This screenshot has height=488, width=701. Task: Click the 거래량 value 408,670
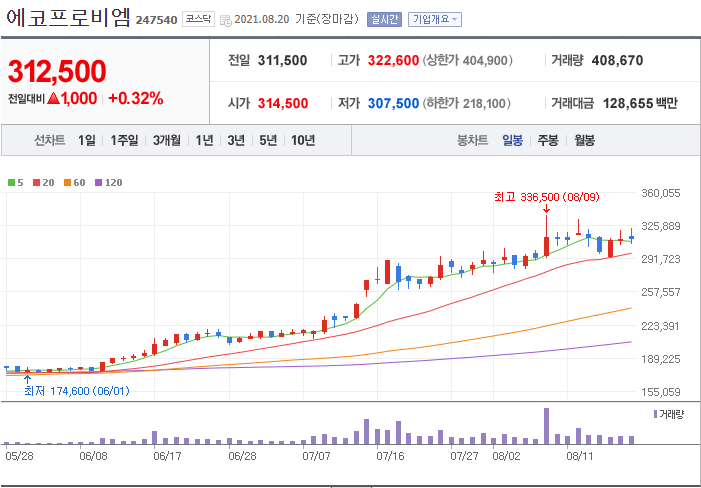(617, 60)
